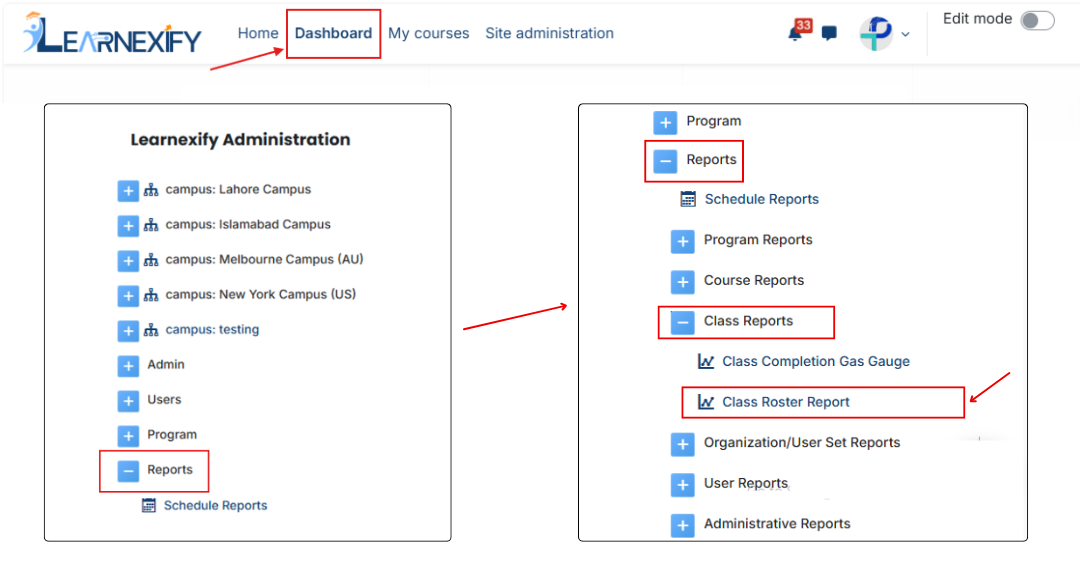1080x566 pixels.
Task: Click the 'Learnexify Administration' heading
Action: click(240, 140)
